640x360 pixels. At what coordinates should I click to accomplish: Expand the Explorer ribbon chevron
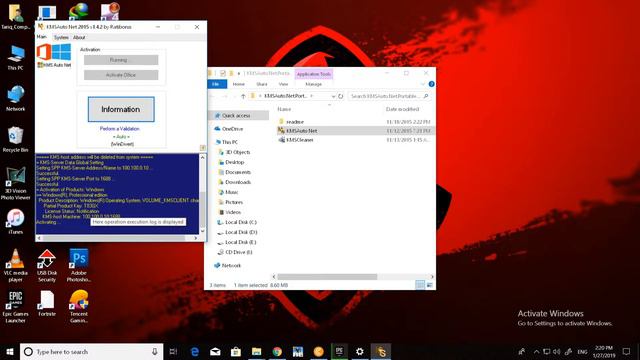pos(422,84)
